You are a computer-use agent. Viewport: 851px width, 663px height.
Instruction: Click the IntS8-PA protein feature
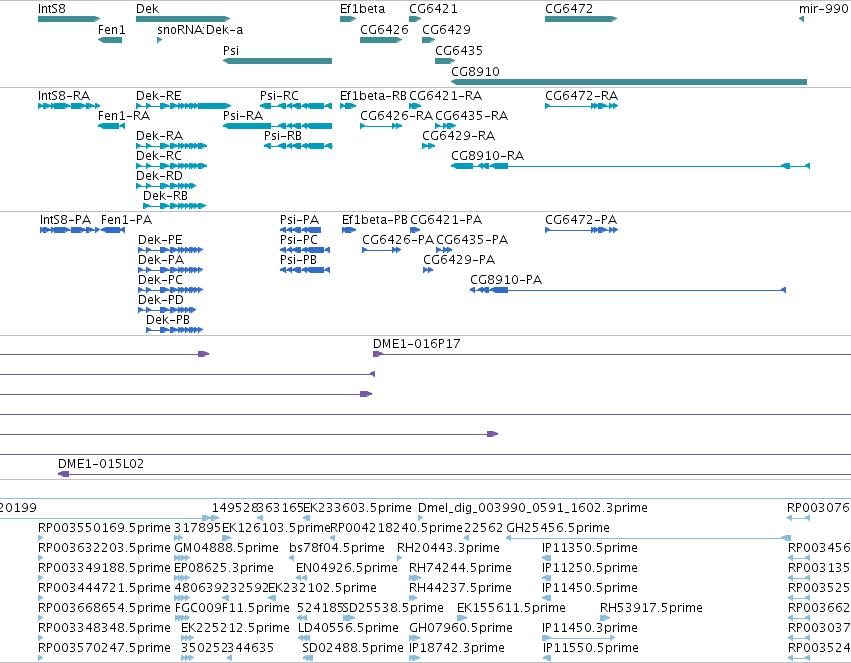tap(70, 230)
